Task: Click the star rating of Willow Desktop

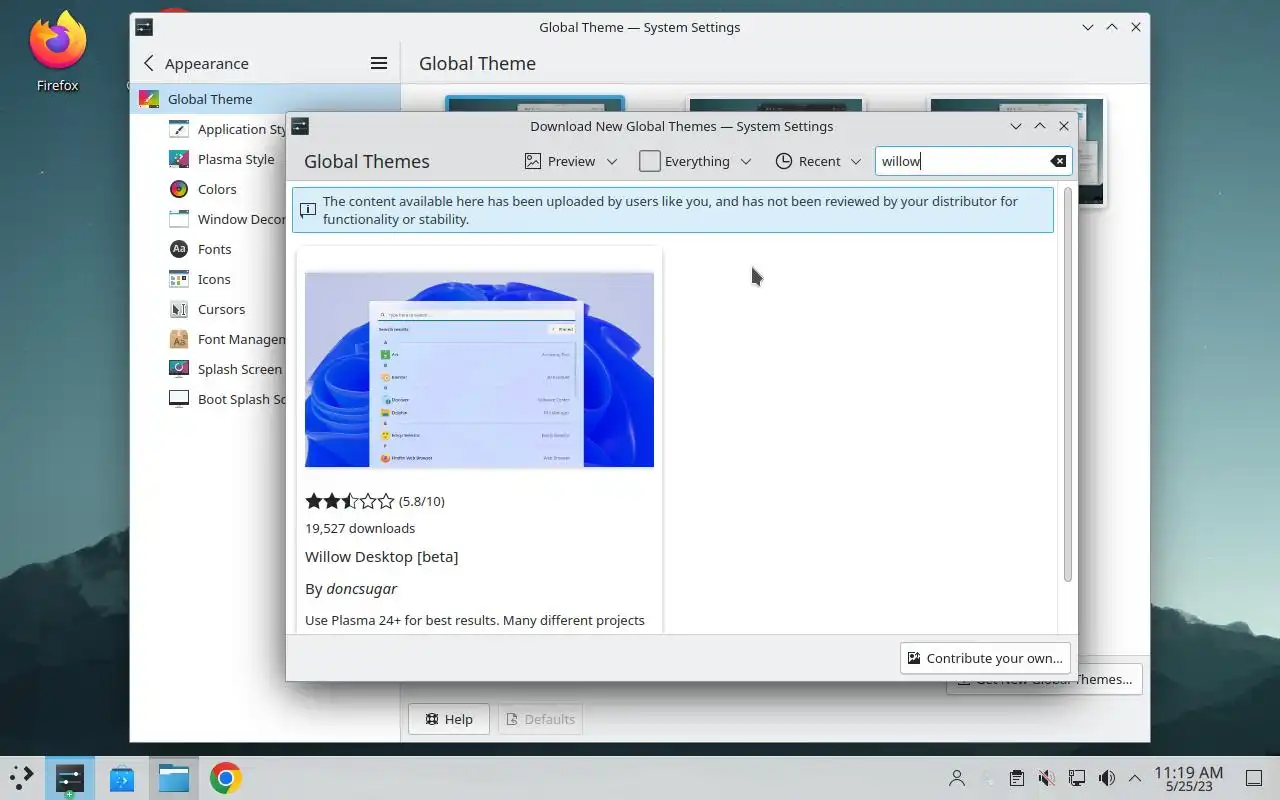Action: coord(350,501)
